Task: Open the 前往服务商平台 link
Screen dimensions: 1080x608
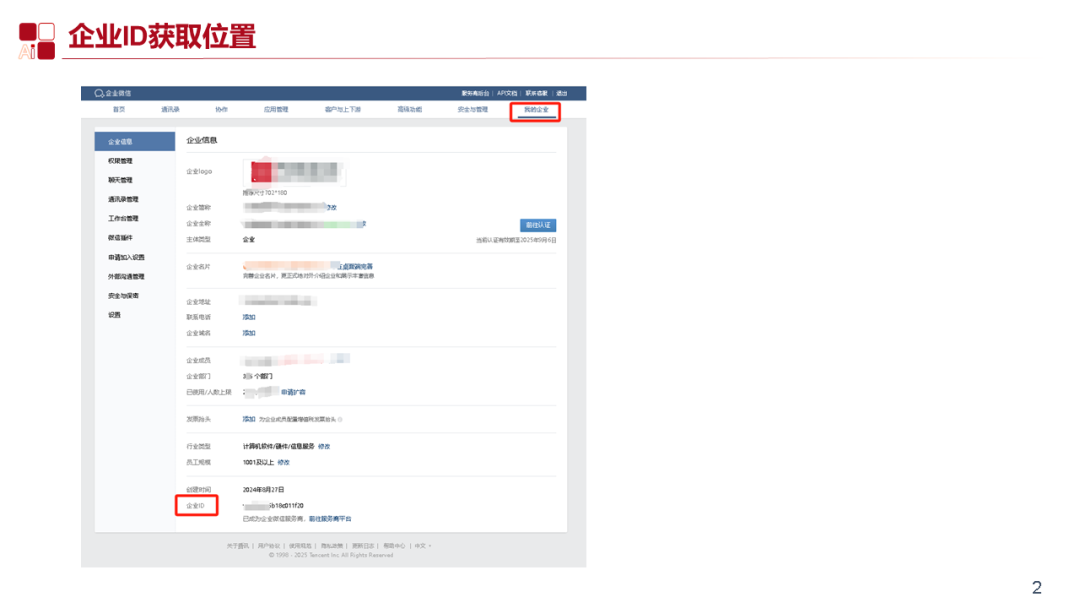Action: pos(330,519)
